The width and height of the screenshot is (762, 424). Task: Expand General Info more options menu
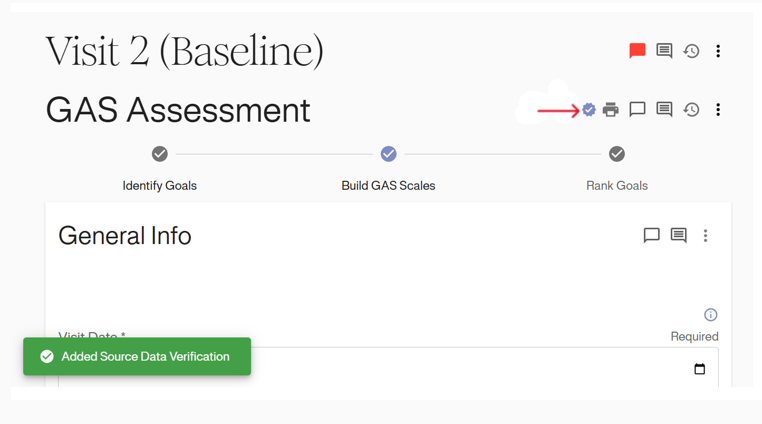click(705, 236)
